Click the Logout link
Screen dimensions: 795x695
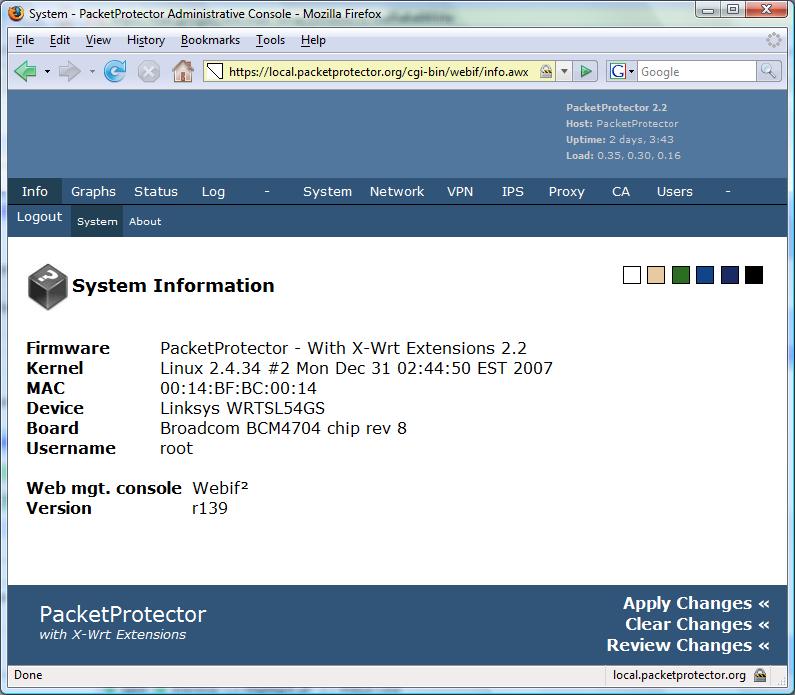[x=39, y=217]
